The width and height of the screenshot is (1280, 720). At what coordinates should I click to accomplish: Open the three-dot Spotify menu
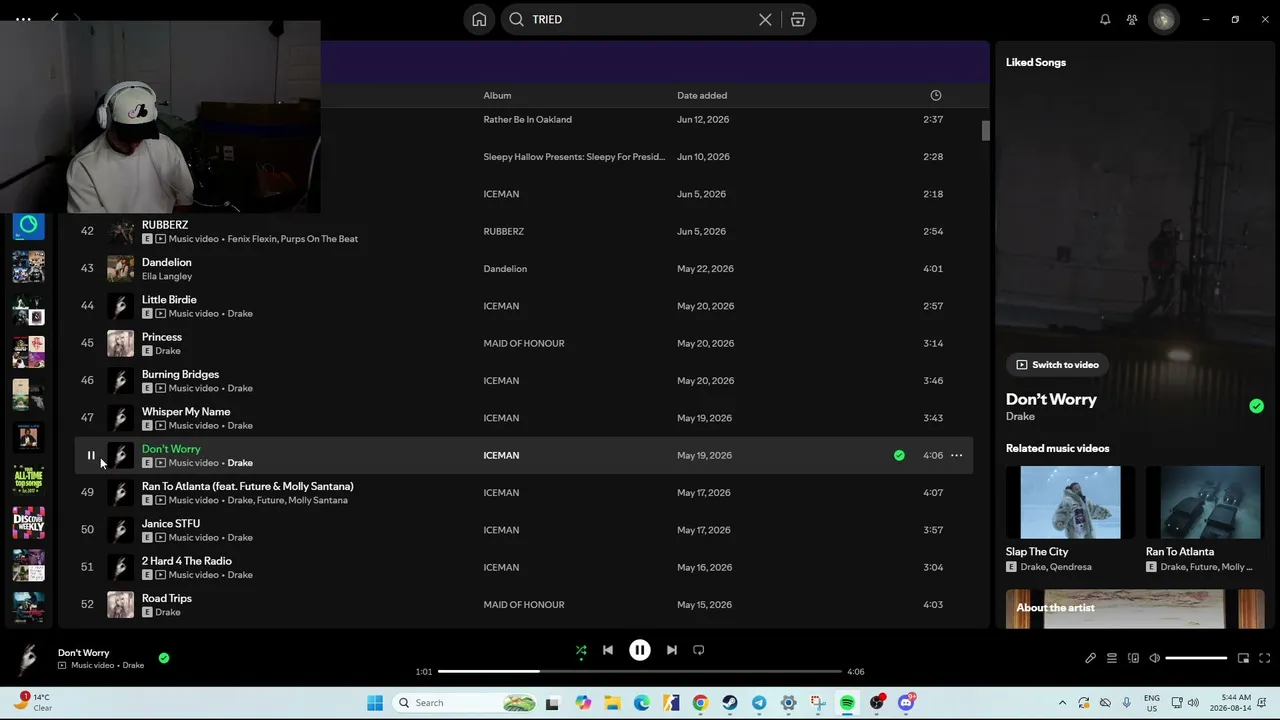point(23,19)
